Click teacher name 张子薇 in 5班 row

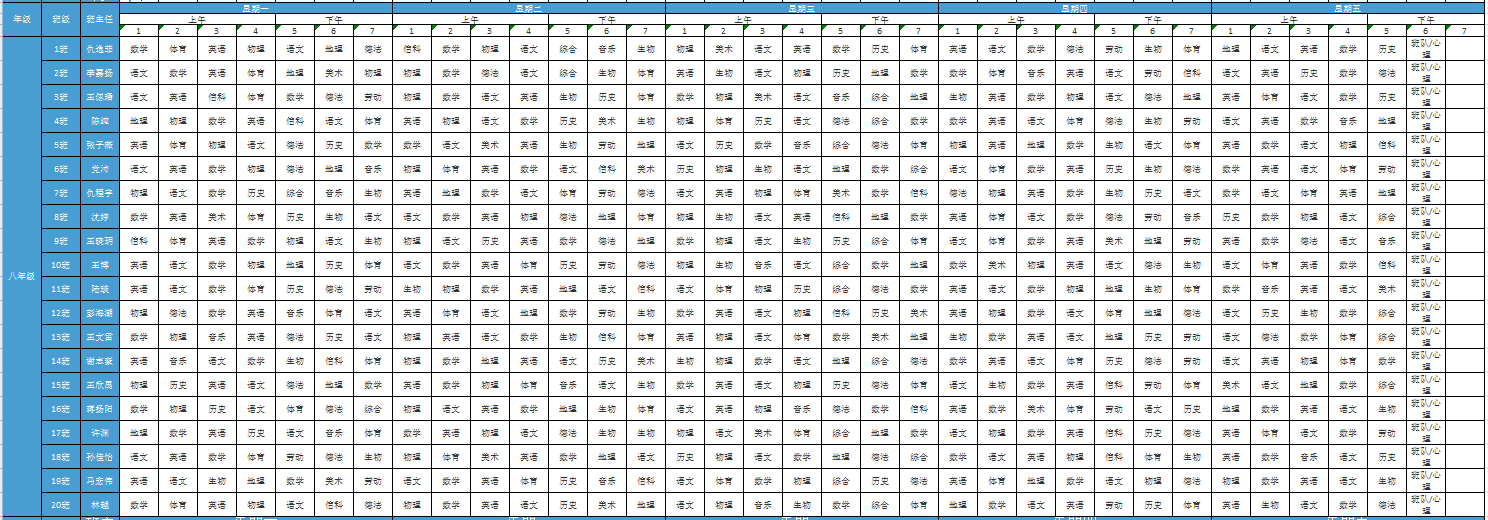(x=99, y=144)
